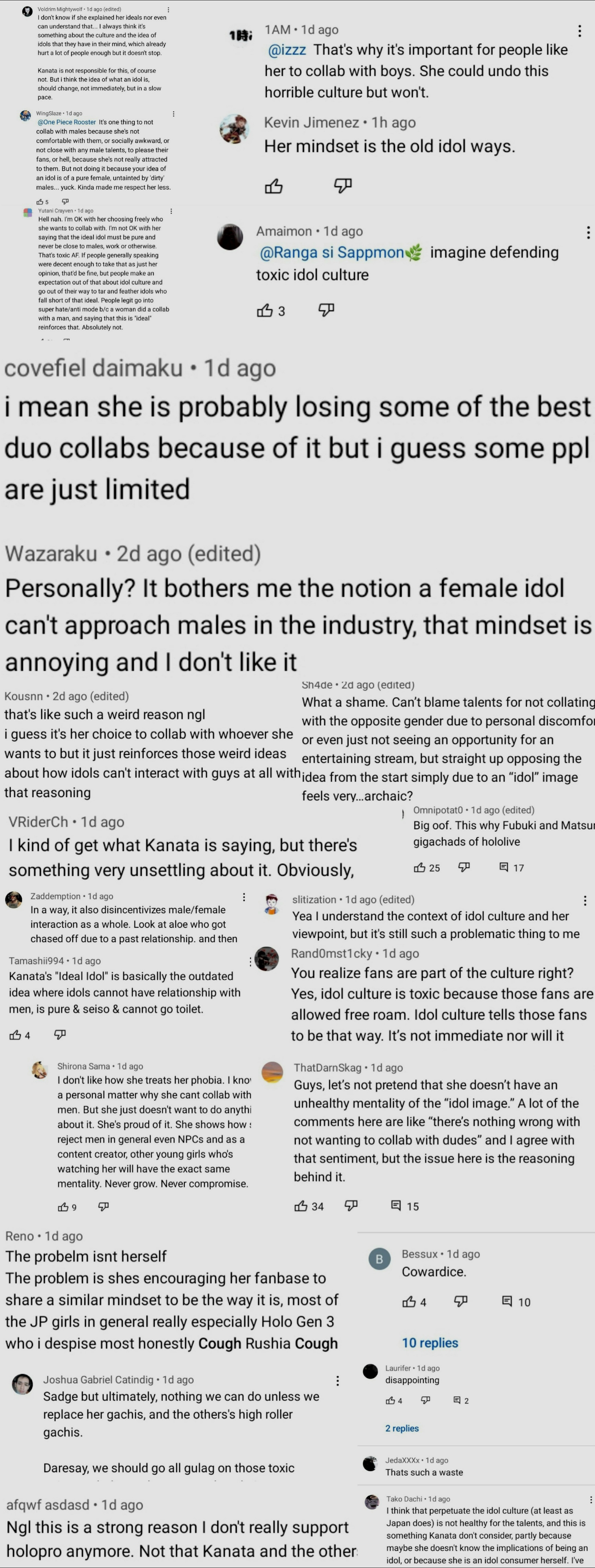The height and width of the screenshot is (1568, 595).
Task: Open the reply icon showing 15 on ThatDarnSkag
Action: (395, 1205)
